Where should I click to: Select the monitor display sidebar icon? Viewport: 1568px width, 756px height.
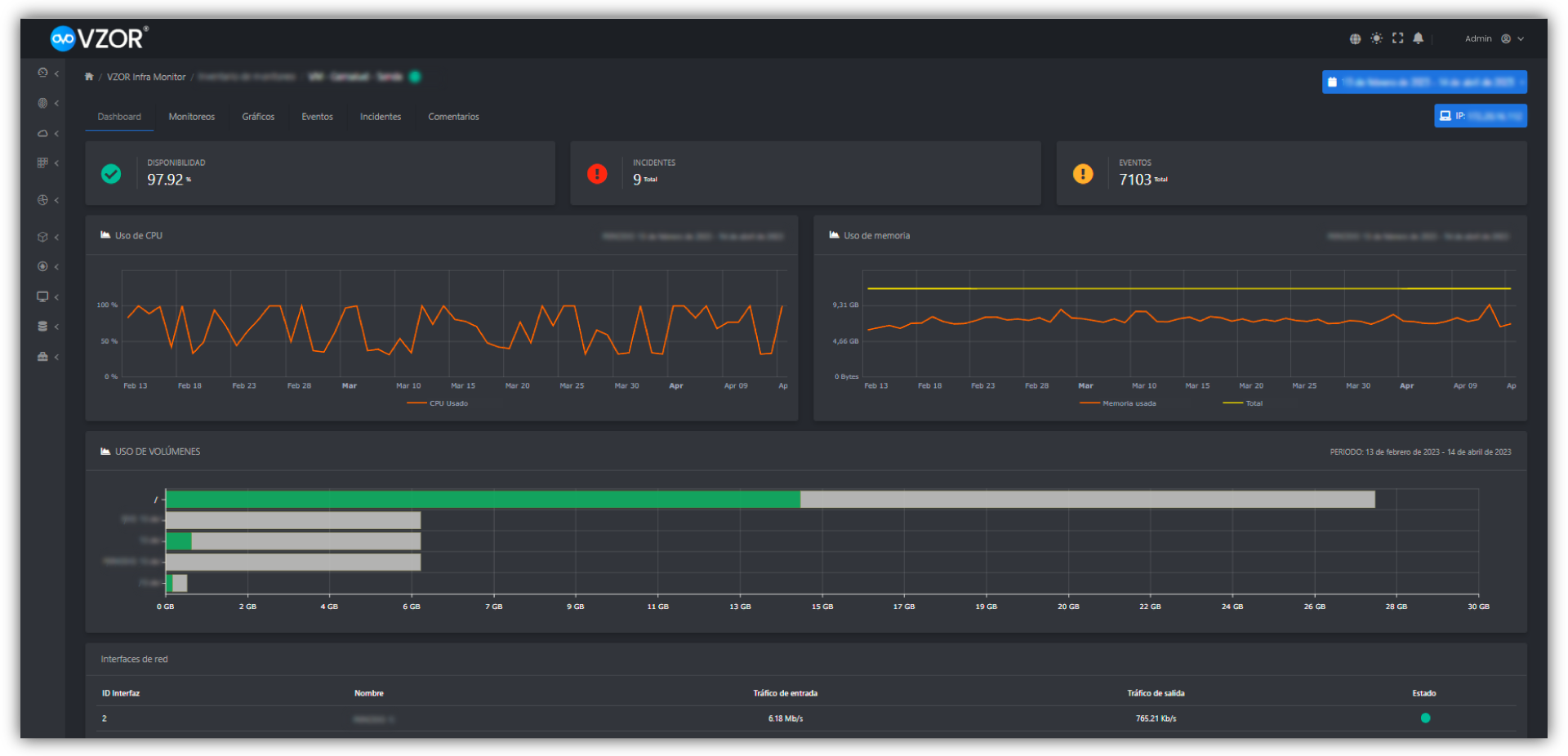42,296
